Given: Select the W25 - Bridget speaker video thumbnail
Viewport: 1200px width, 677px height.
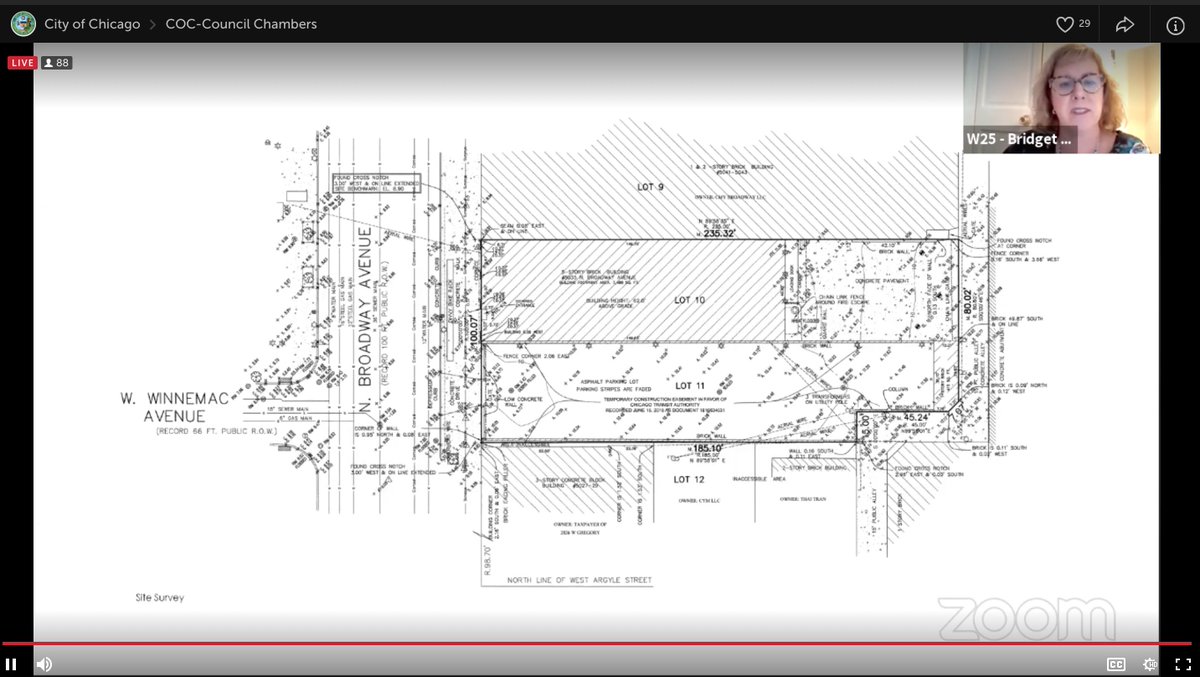Looking at the screenshot, I should click(1061, 98).
